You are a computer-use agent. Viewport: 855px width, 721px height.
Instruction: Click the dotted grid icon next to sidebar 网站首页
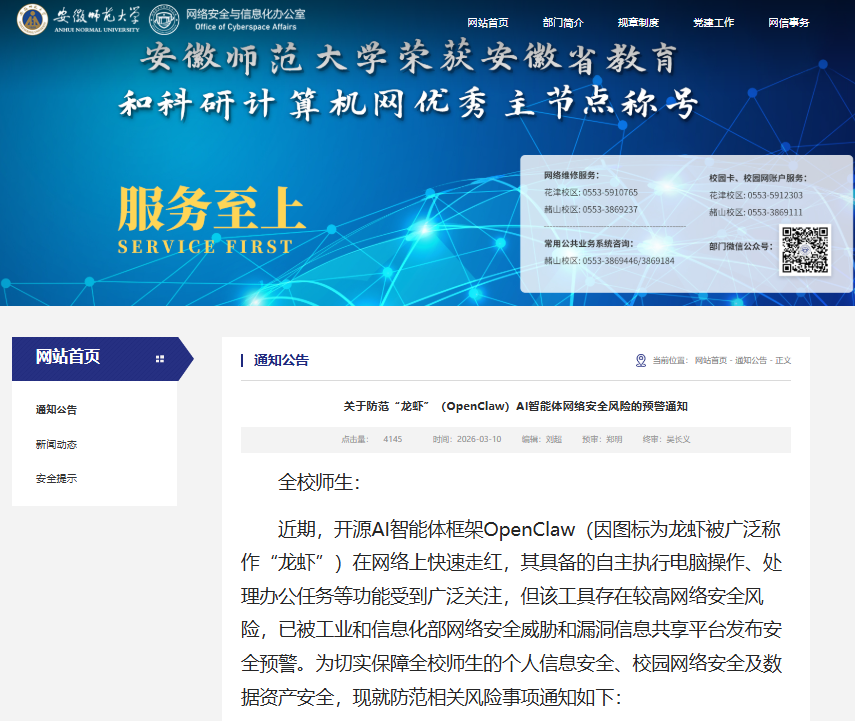click(x=157, y=360)
